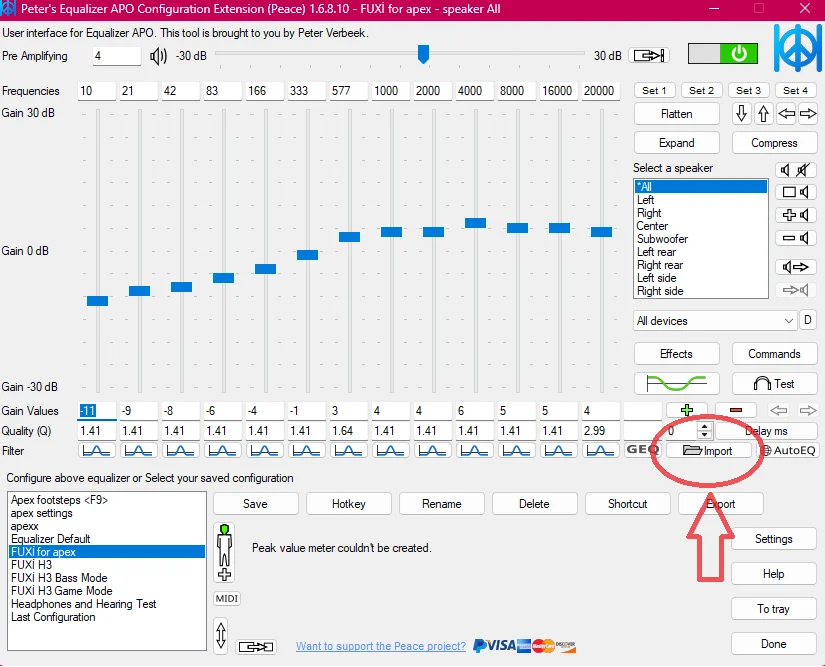Open the Effects panel
Screen dimensions: 825x667
pos(677,354)
